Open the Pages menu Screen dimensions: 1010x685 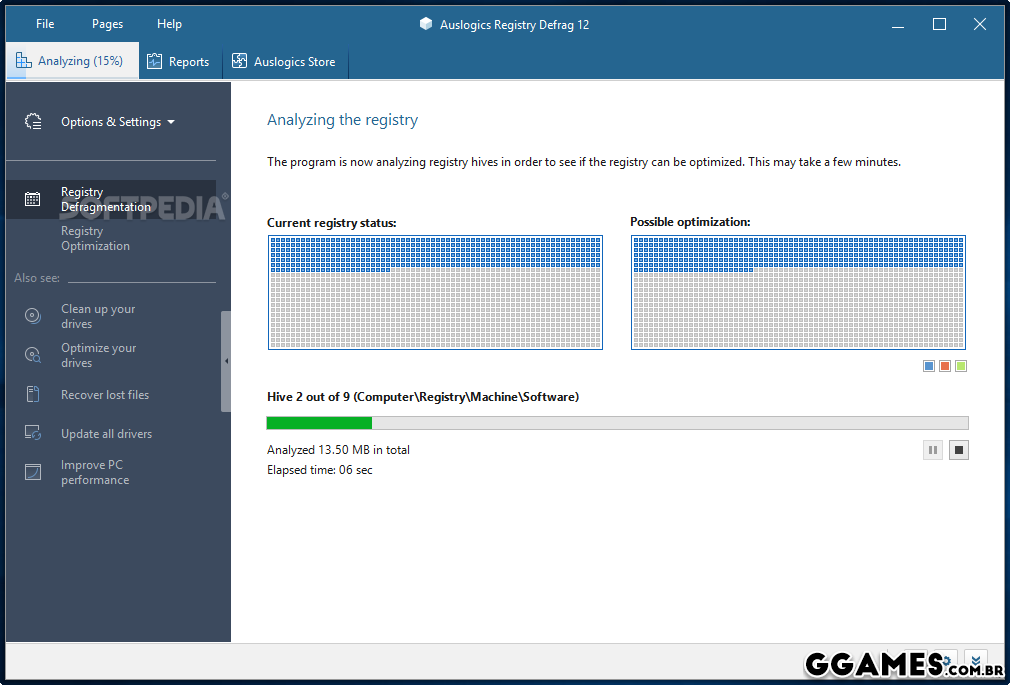(x=107, y=24)
